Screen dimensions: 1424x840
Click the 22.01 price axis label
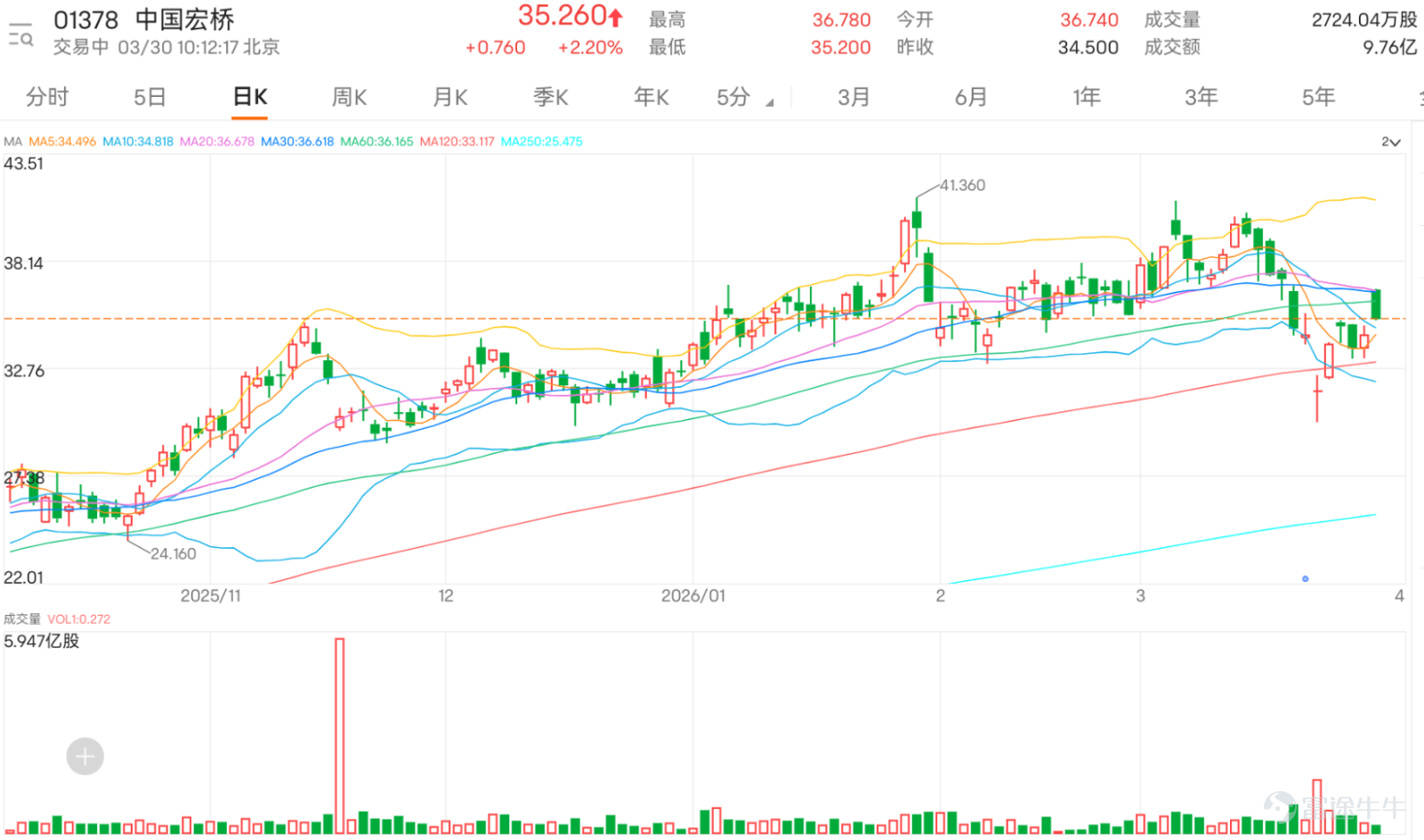23,577
